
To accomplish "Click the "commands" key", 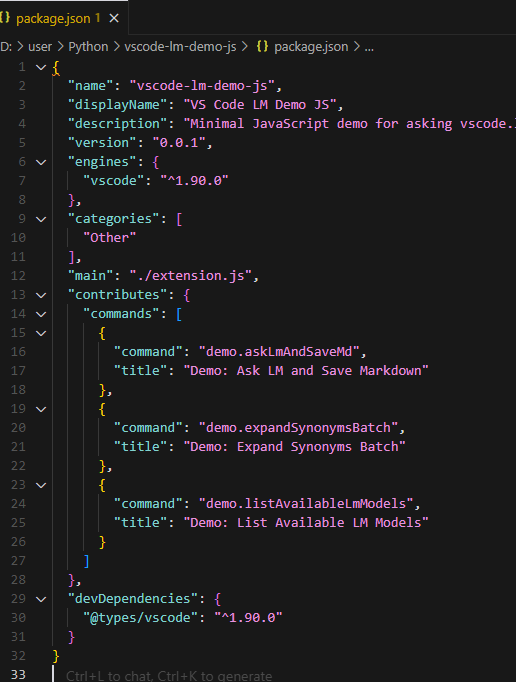I will point(121,314).
